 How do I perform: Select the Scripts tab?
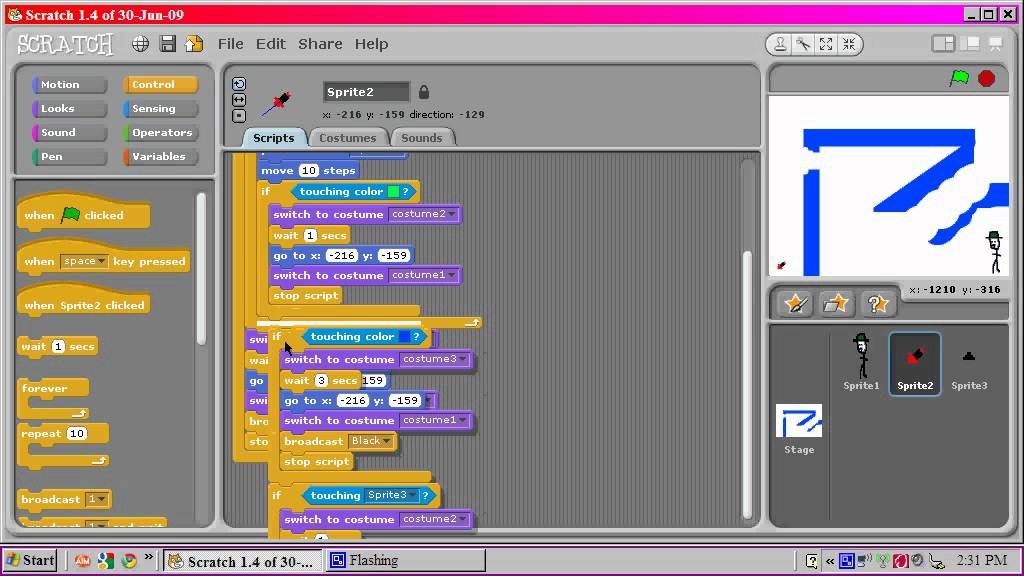click(x=274, y=138)
